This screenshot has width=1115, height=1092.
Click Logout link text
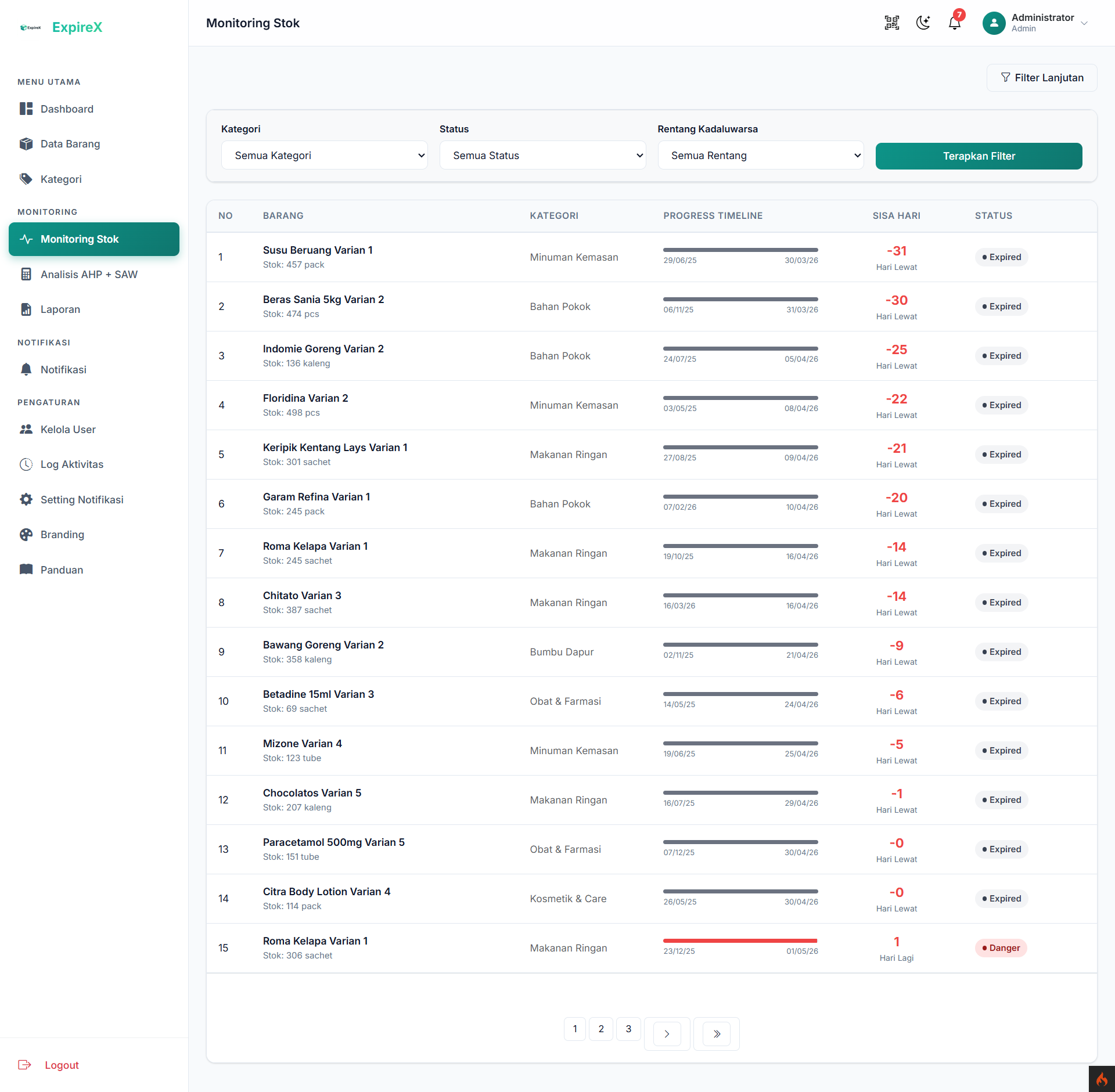(62, 1065)
